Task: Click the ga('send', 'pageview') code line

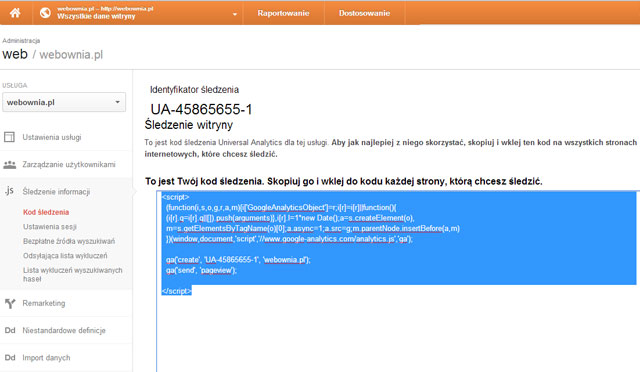Action: tap(201, 270)
